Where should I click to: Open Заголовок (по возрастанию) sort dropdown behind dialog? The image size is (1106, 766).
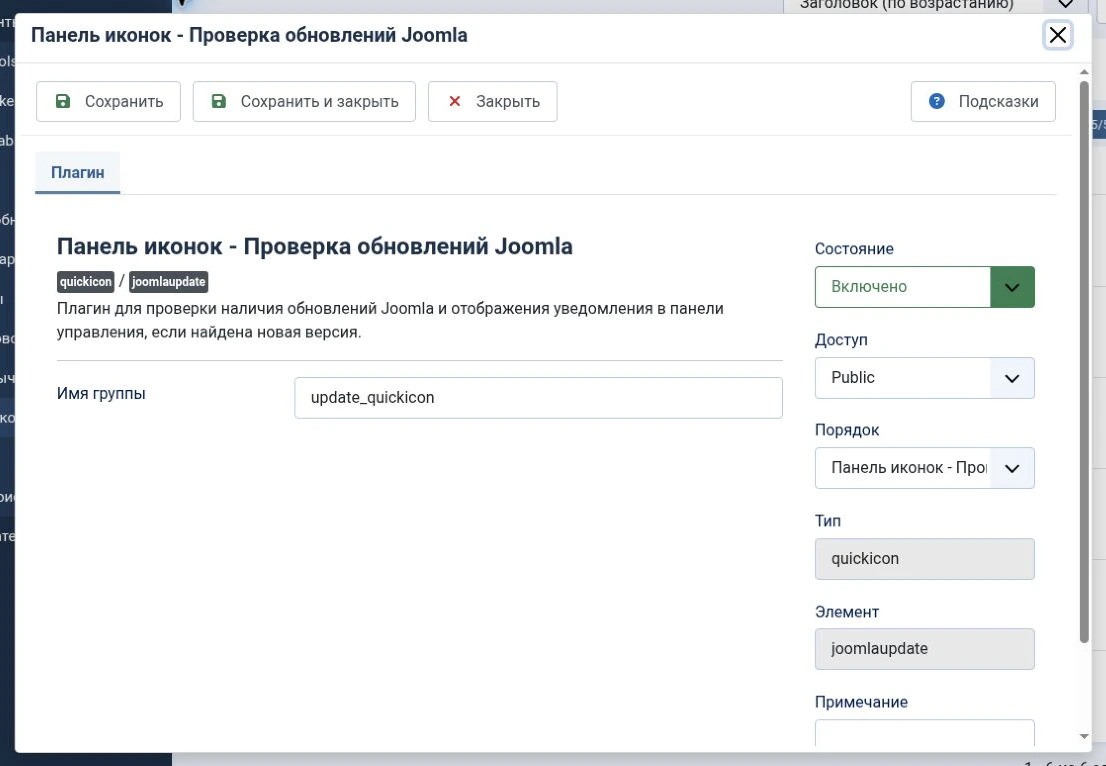point(937,6)
